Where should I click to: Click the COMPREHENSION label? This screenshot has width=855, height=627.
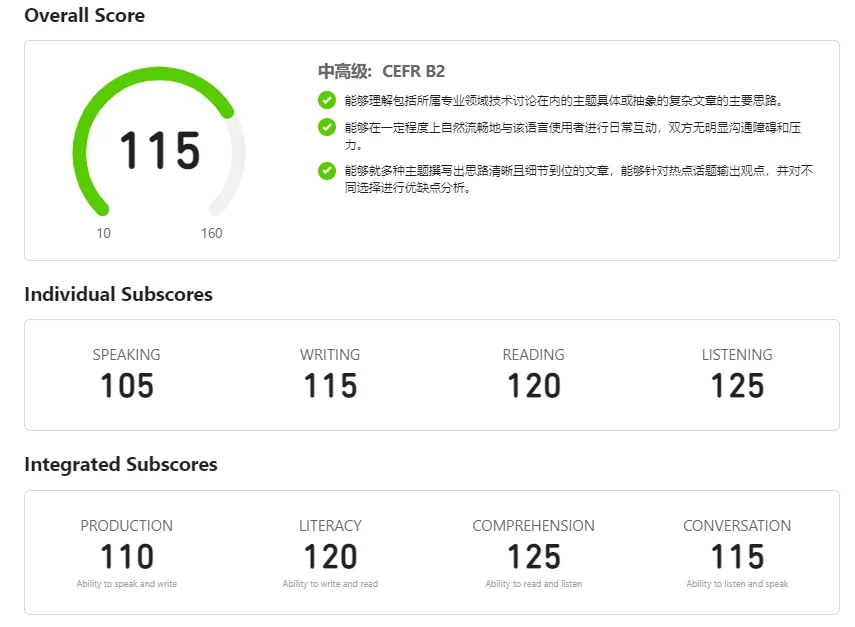533,526
